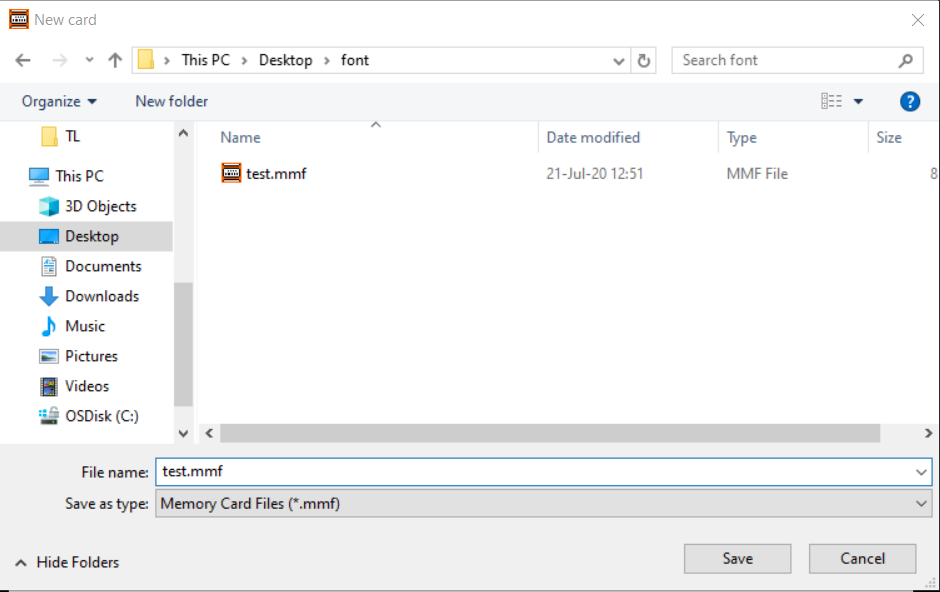Change view using the view icon

pos(831,101)
